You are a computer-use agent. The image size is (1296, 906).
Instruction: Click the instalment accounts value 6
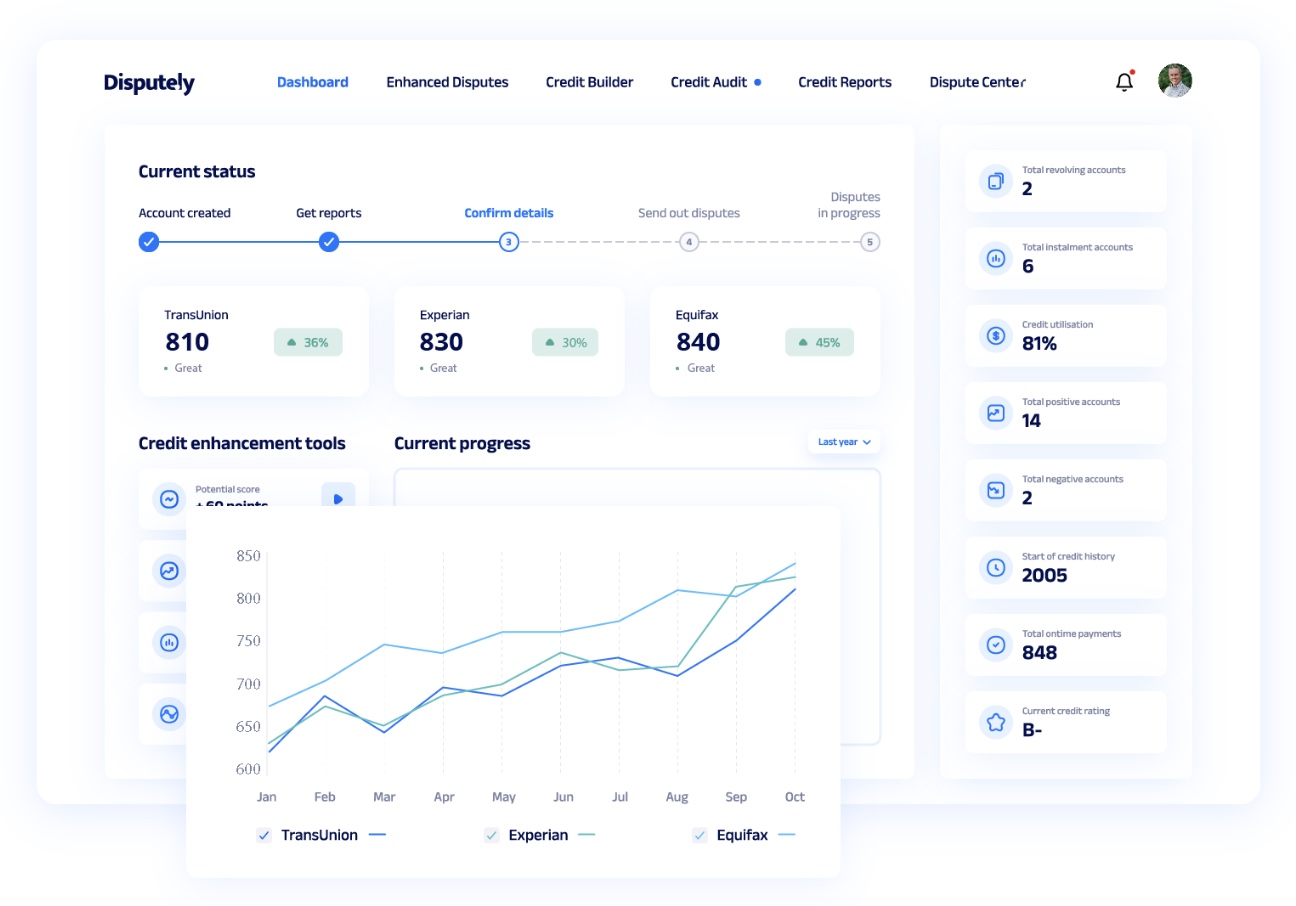1028,267
